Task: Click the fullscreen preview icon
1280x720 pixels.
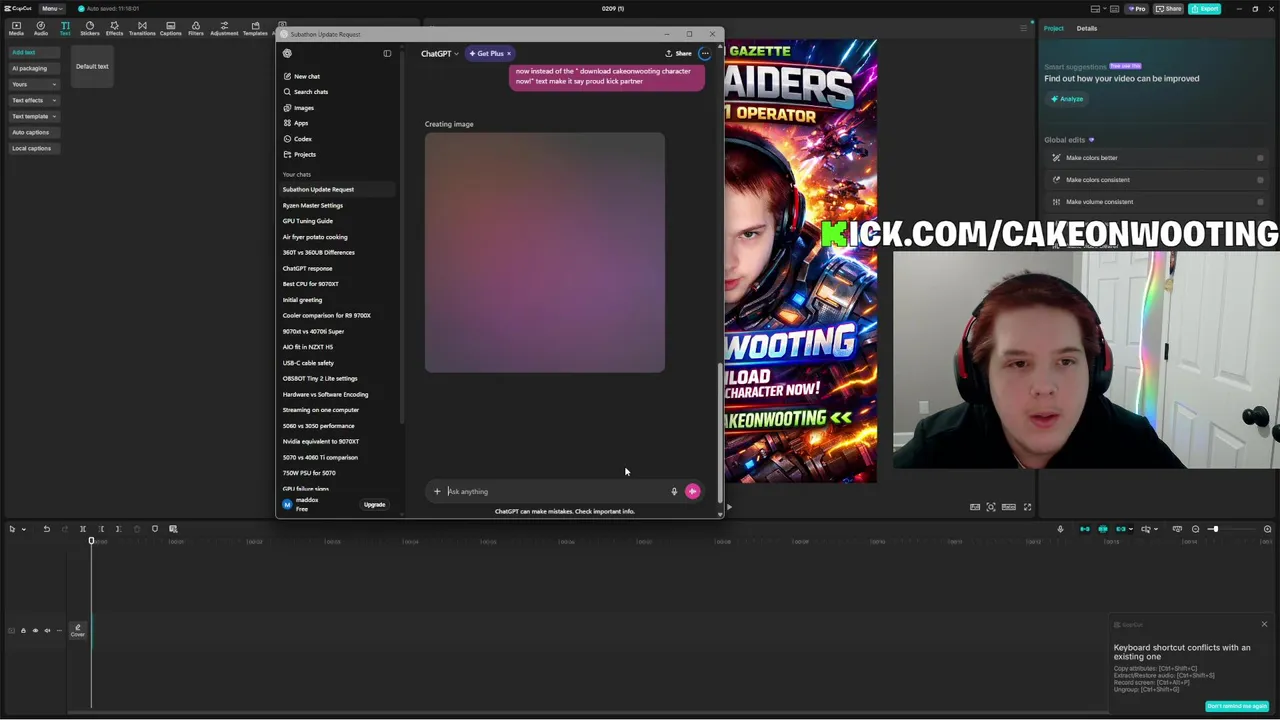Action: pos(1027,507)
